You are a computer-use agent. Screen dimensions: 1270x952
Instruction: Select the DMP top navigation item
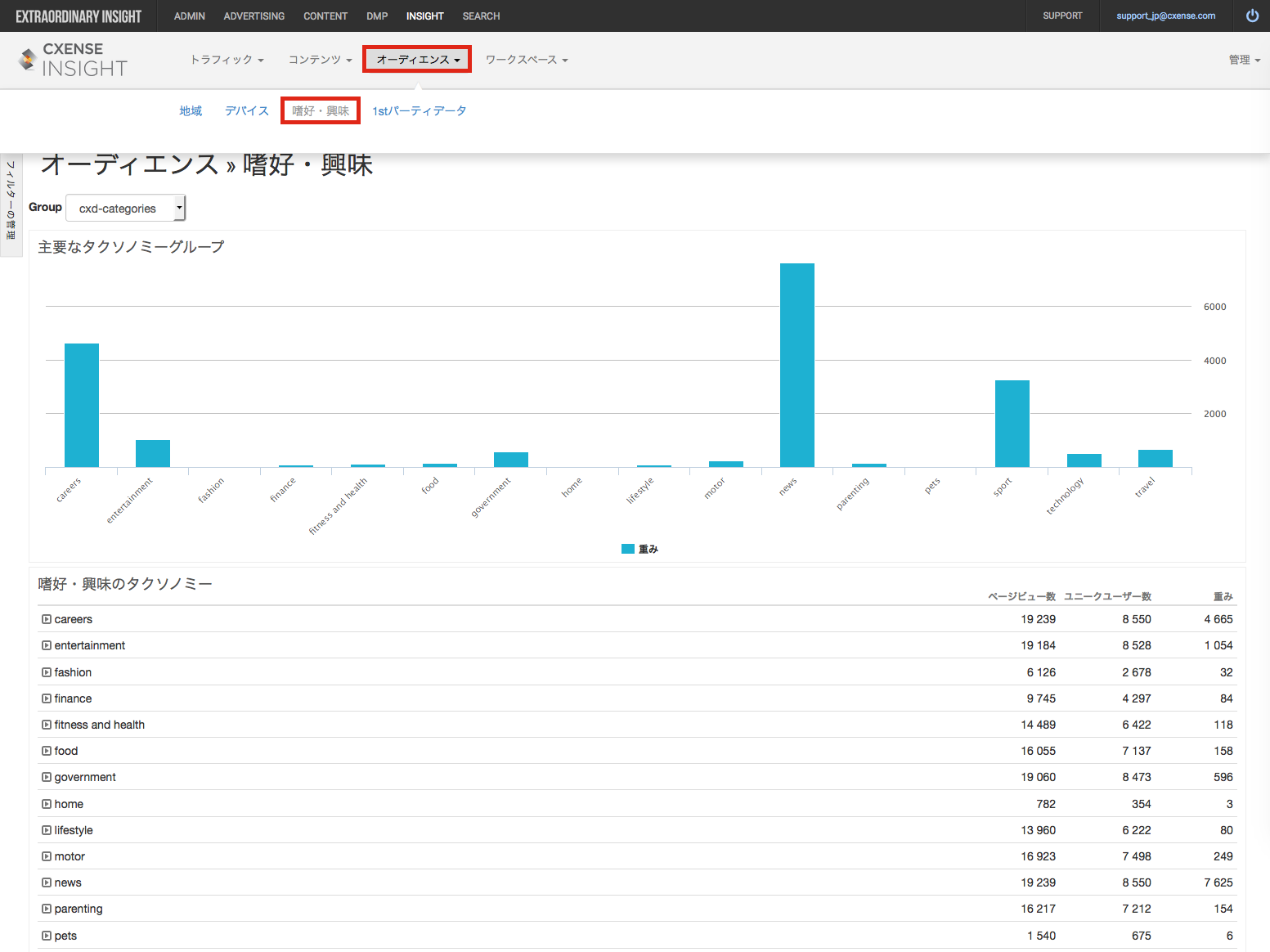pyautogui.click(x=377, y=16)
